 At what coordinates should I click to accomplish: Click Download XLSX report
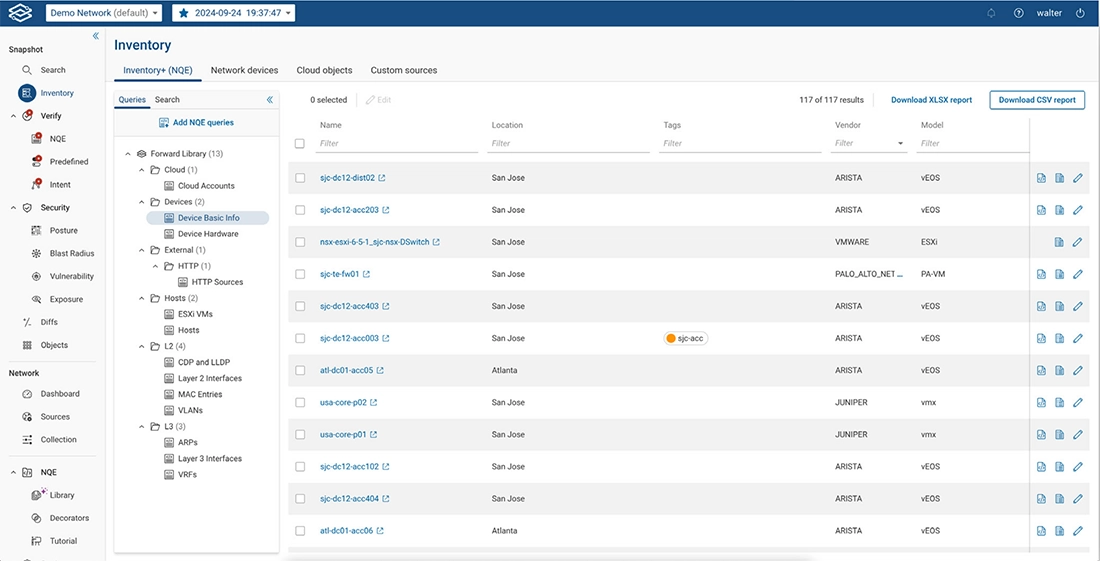(x=932, y=100)
